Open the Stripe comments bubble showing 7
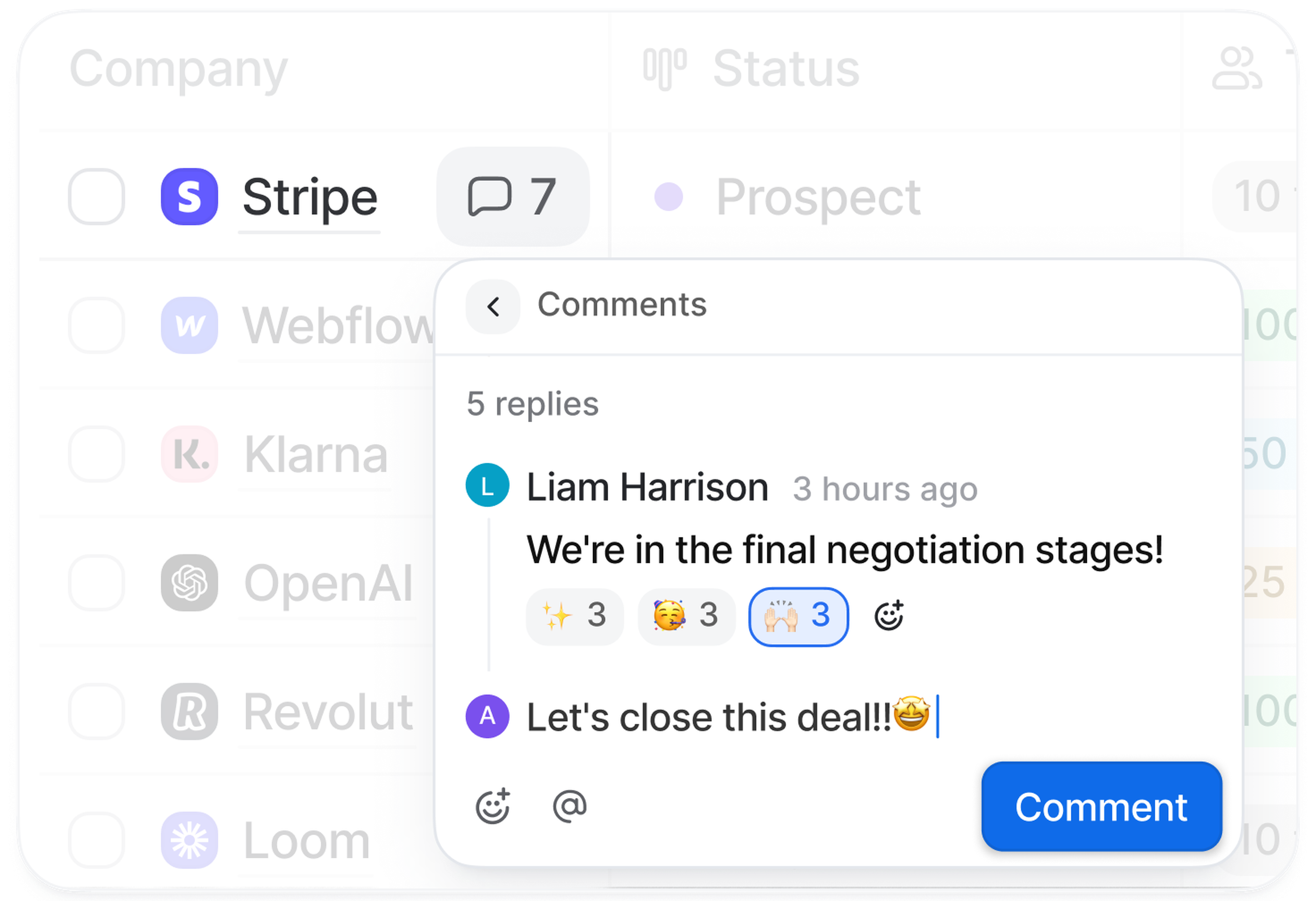This screenshot has width=1316, height=901. [x=512, y=196]
